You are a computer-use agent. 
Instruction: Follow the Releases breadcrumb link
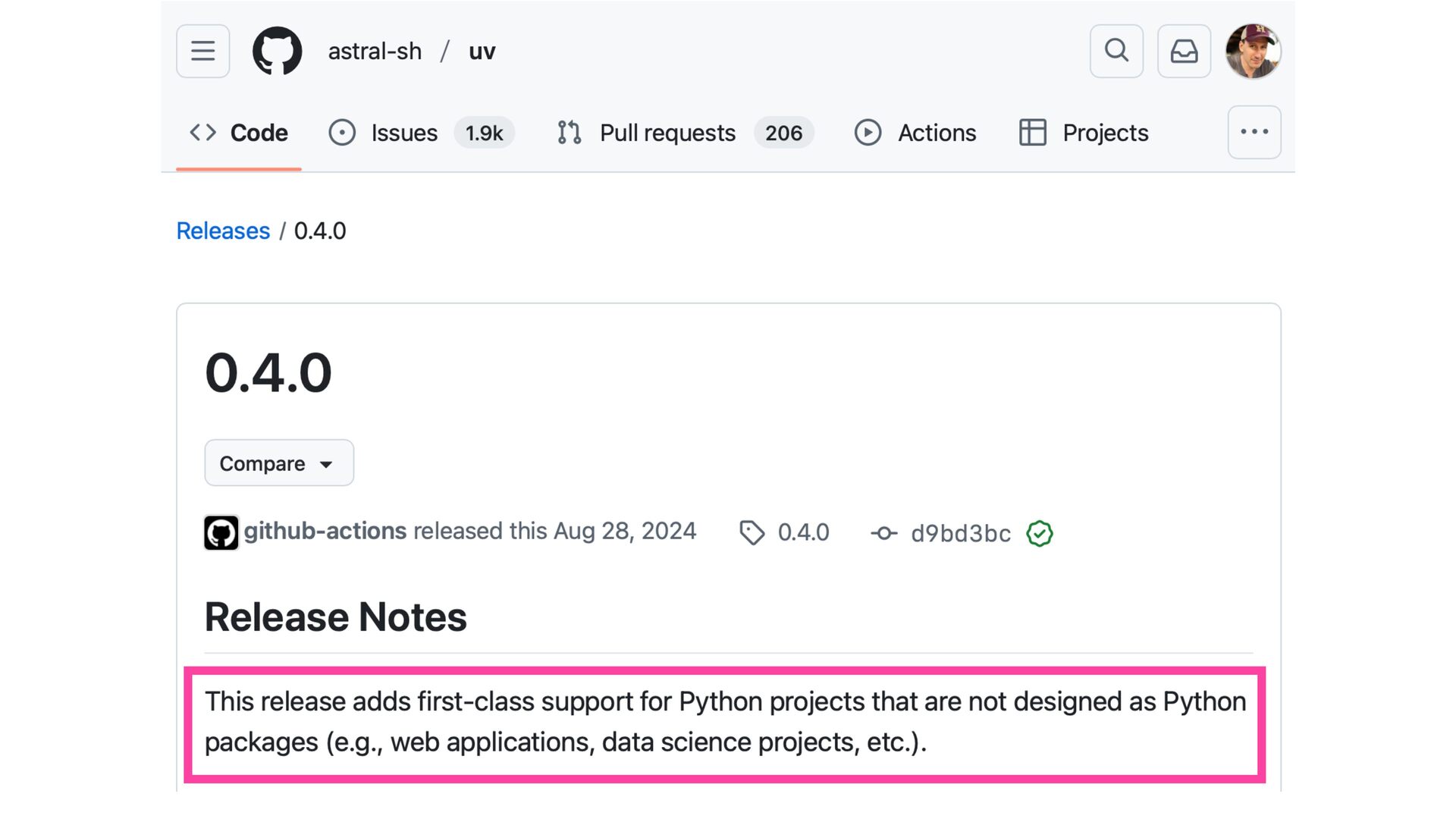(x=223, y=231)
